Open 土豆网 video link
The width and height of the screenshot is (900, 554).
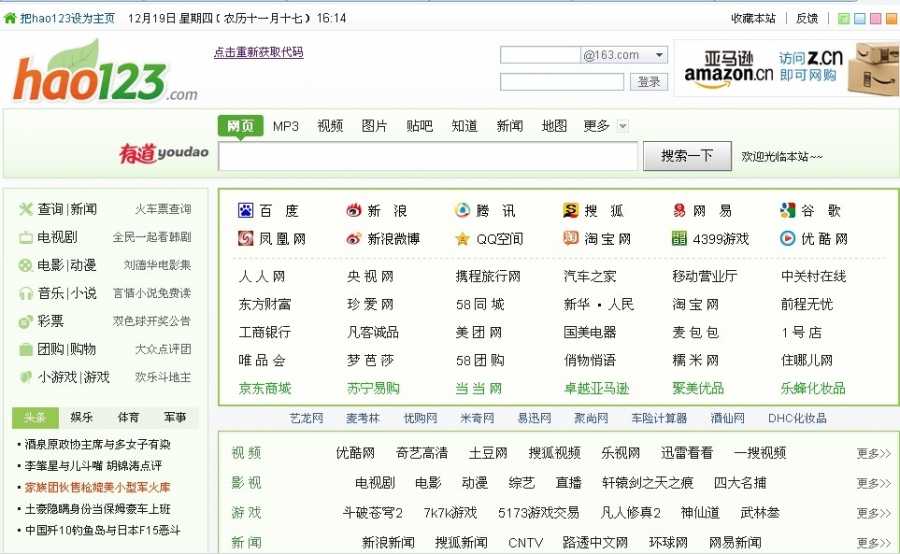(x=488, y=454)
